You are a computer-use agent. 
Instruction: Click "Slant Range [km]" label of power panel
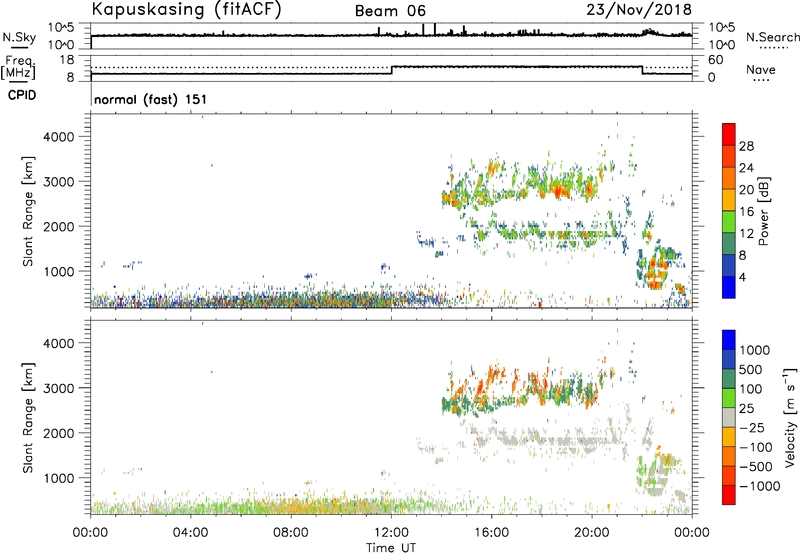click(28, 211)
